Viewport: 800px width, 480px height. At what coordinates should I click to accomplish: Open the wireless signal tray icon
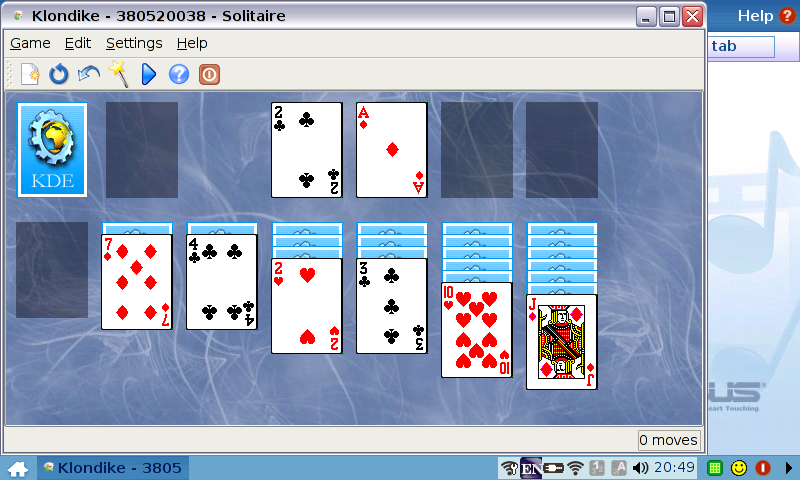pyautogui.click(x=576, y=468)
